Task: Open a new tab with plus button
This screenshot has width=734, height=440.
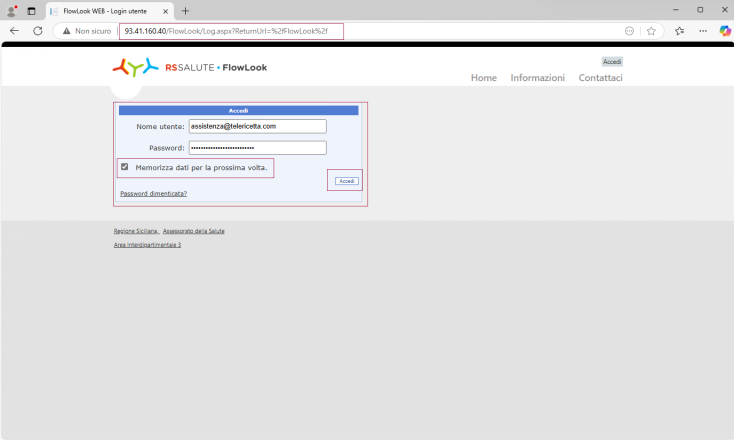Action: coord(185,10)
